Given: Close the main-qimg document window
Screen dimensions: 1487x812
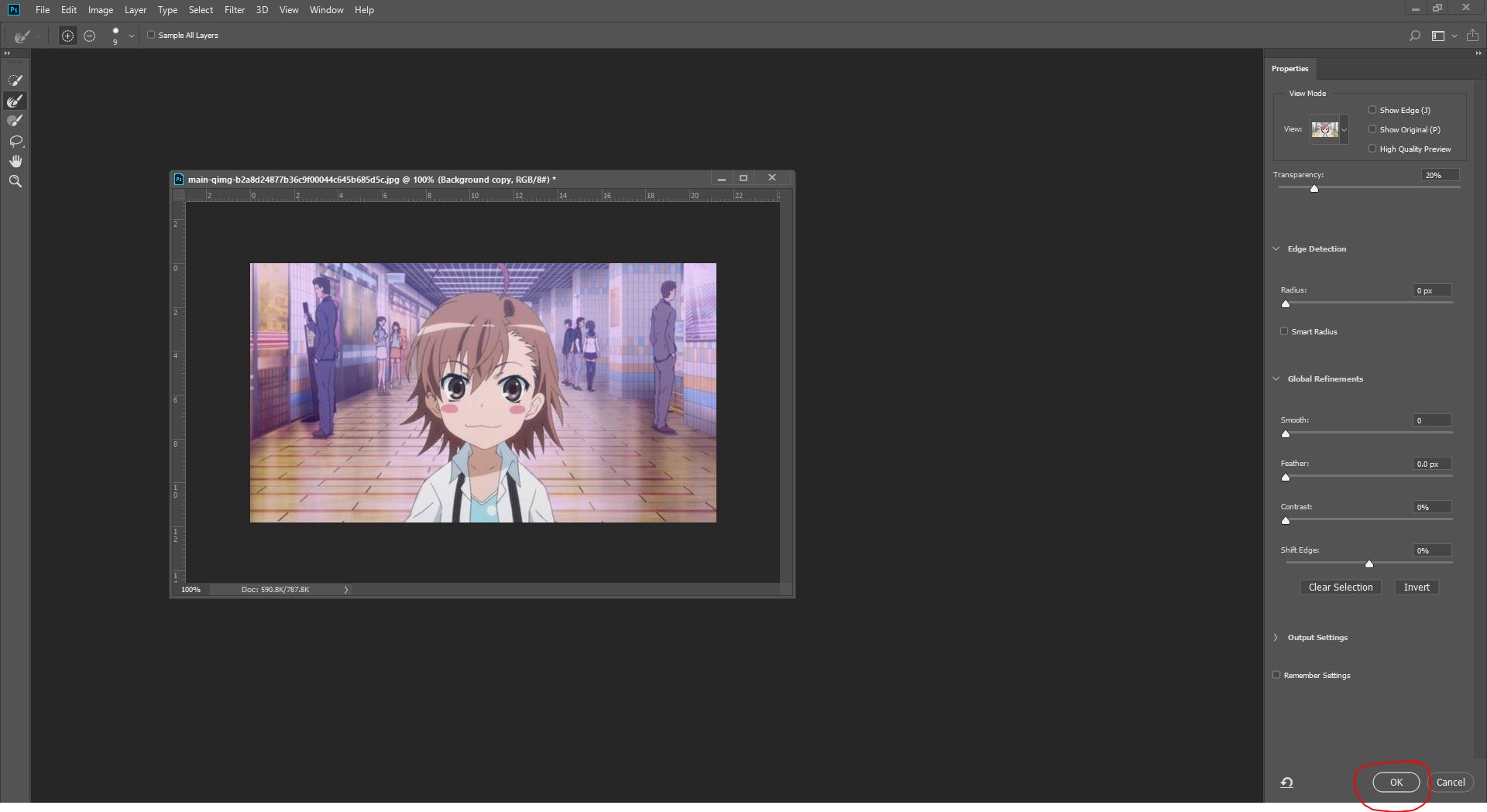Looking at the screenshot, I should coord(772,178).
